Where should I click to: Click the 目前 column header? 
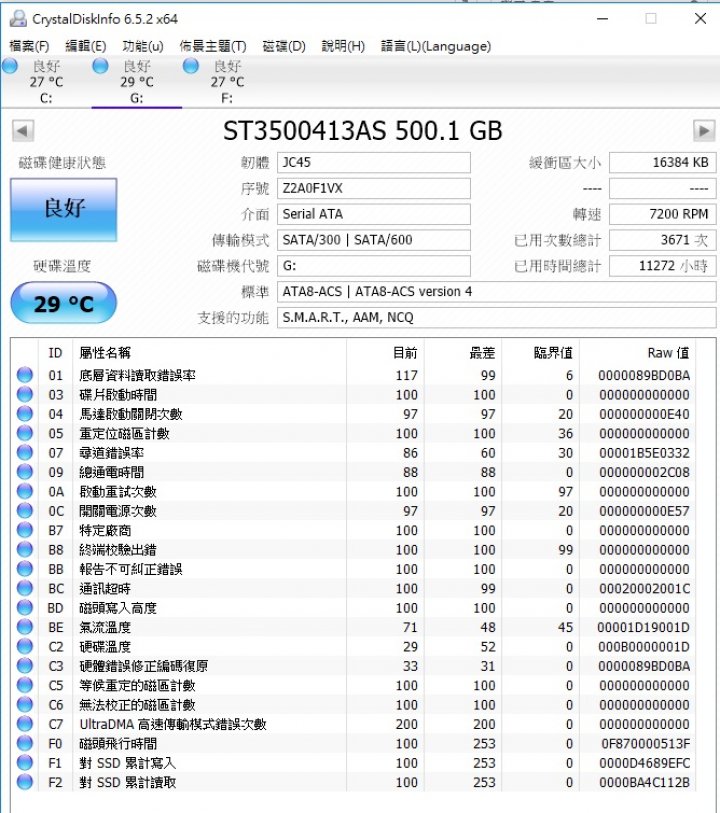(385, 353)
